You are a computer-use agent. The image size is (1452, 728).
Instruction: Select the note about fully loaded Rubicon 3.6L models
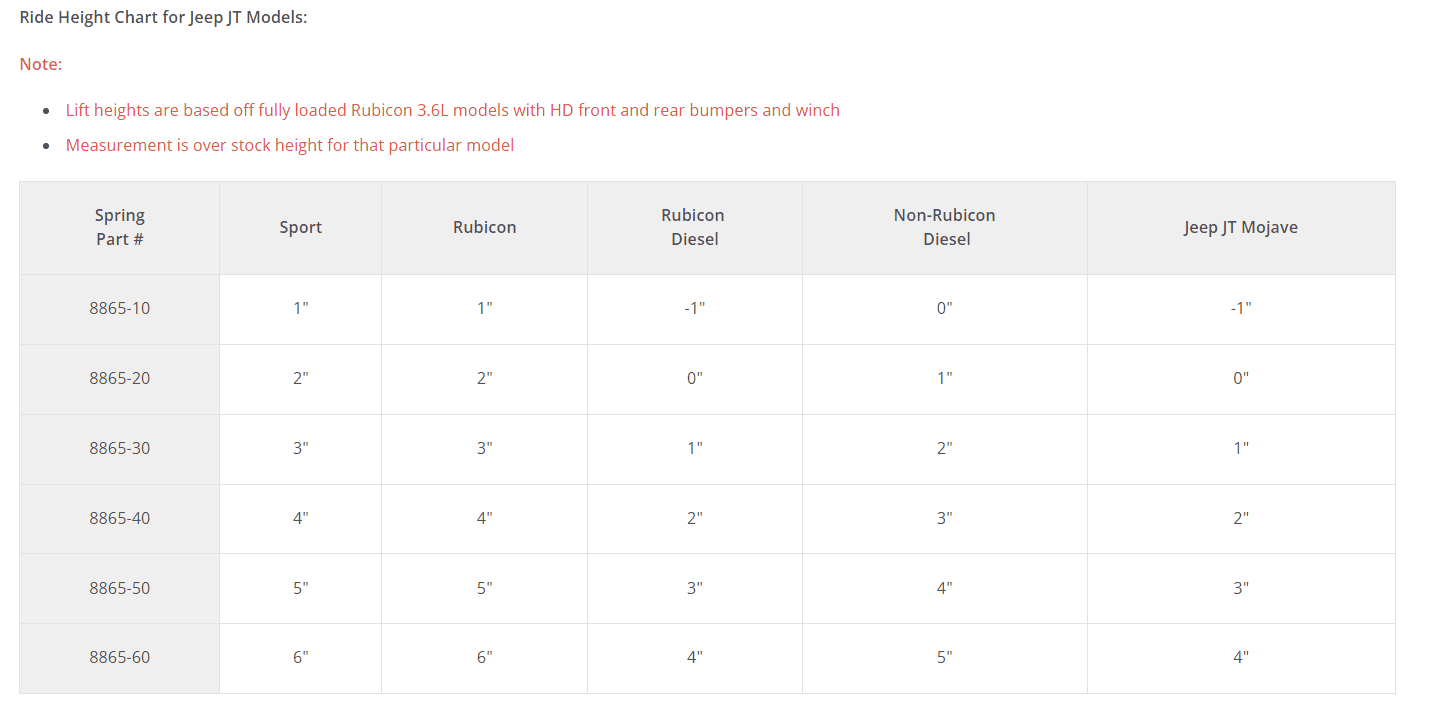(453, 110)
